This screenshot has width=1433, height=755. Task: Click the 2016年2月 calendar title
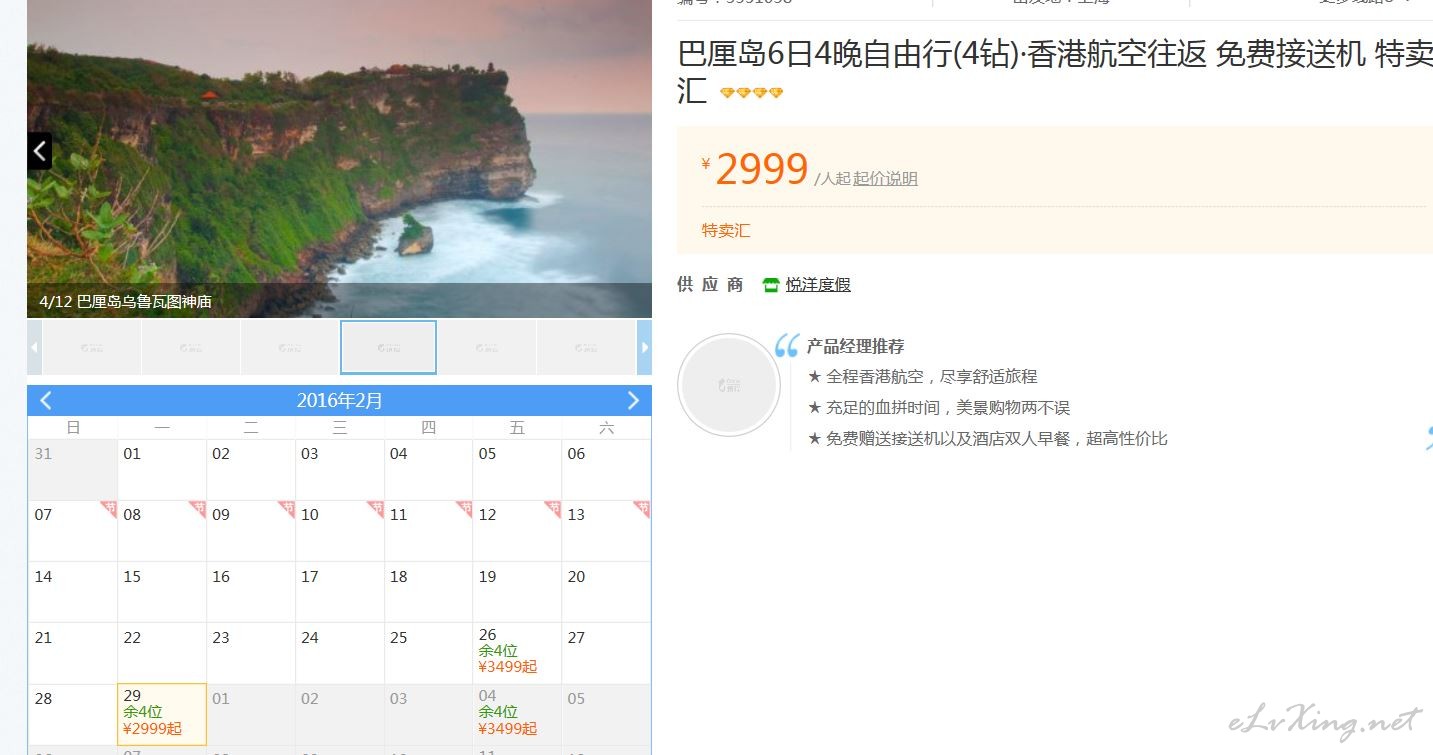(340, 401)
